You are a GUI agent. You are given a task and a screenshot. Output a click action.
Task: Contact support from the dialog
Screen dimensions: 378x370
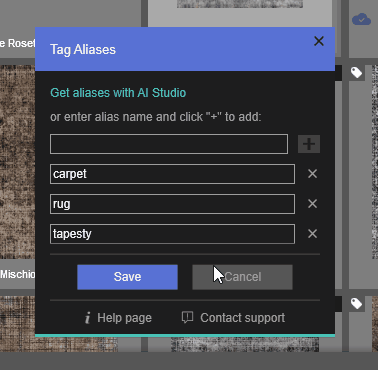tap(242, 318)
